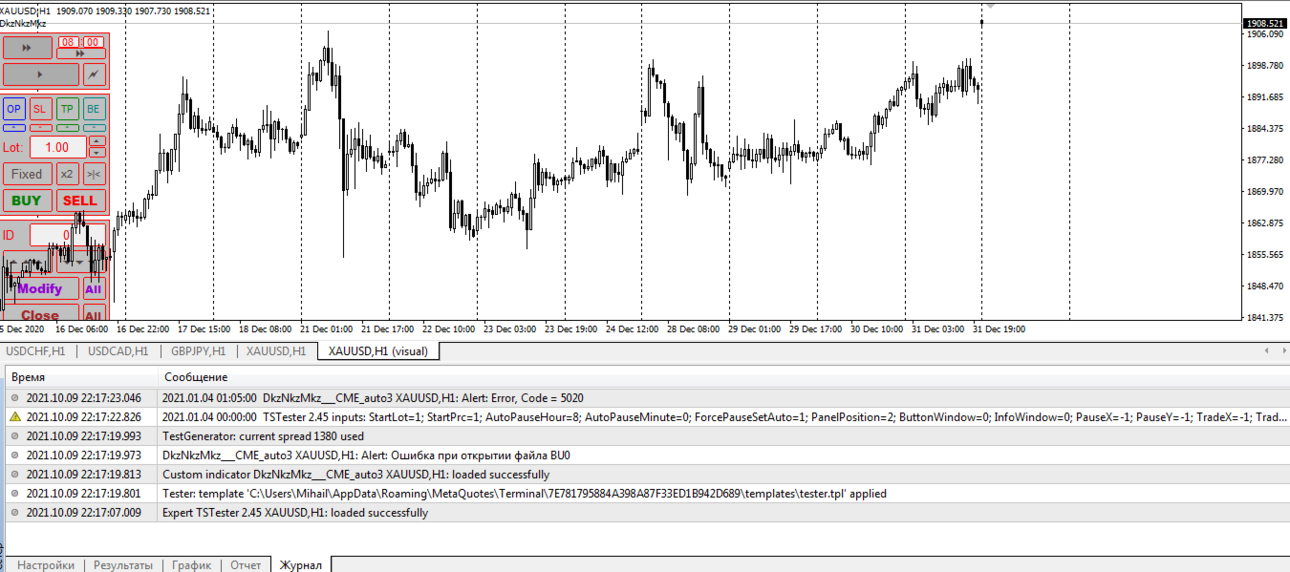Decrease lot with the down stepper arrow

(97, 153)
